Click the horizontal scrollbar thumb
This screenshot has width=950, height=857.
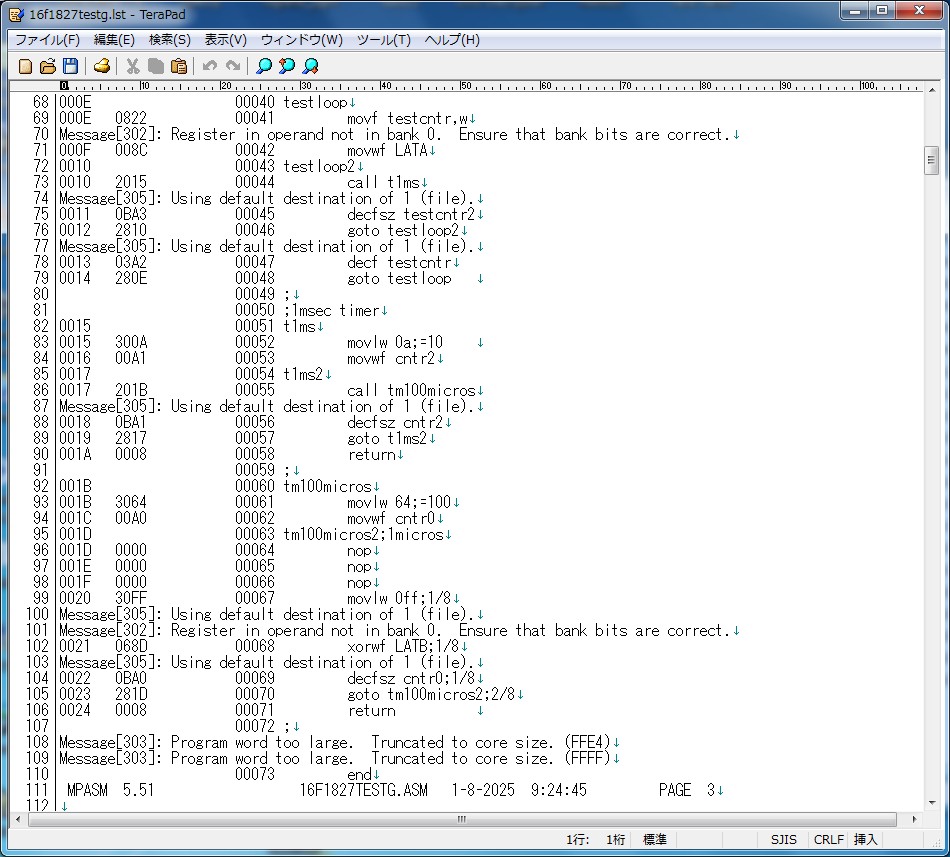point(462,819)
